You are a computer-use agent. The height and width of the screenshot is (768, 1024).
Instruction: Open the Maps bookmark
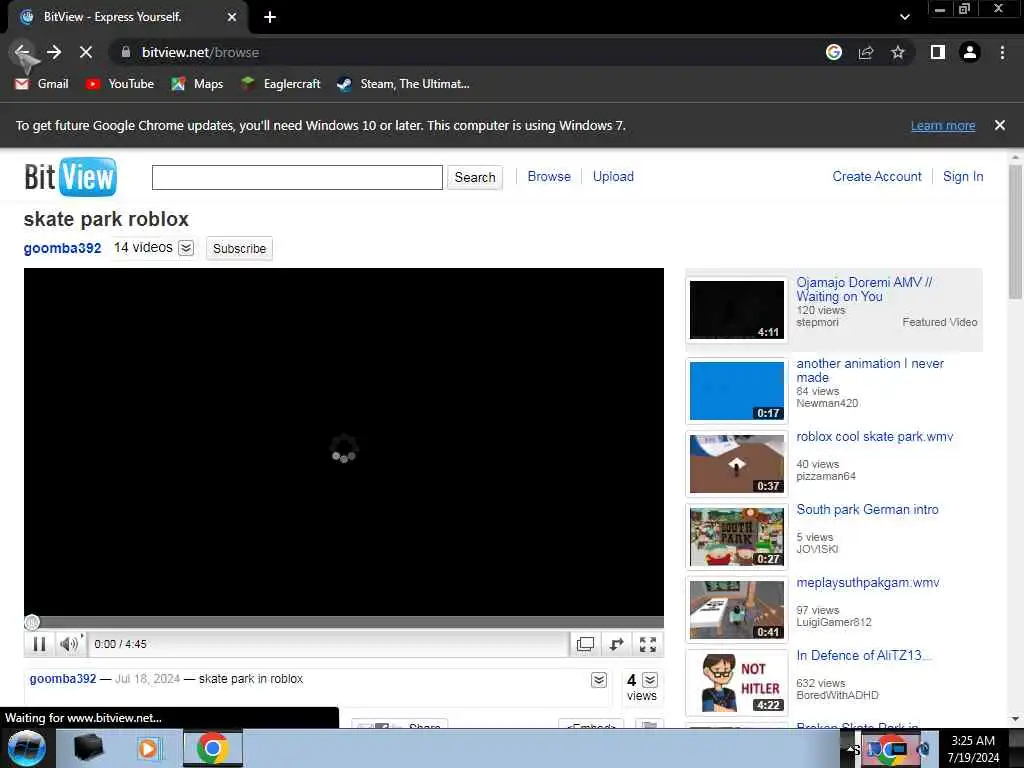click(x=197, y=84)
